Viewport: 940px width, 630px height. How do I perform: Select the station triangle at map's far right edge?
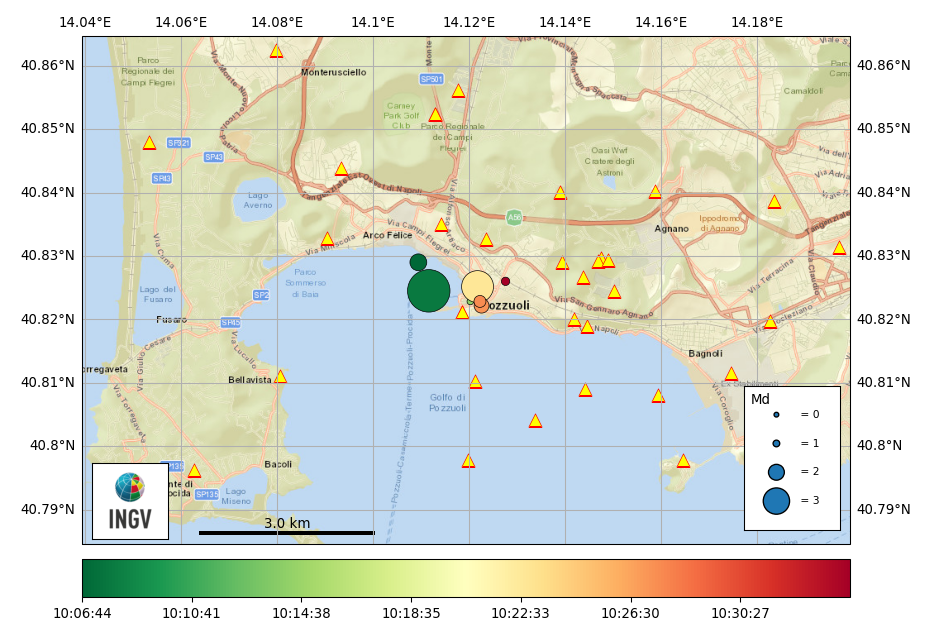click(839, 248)
